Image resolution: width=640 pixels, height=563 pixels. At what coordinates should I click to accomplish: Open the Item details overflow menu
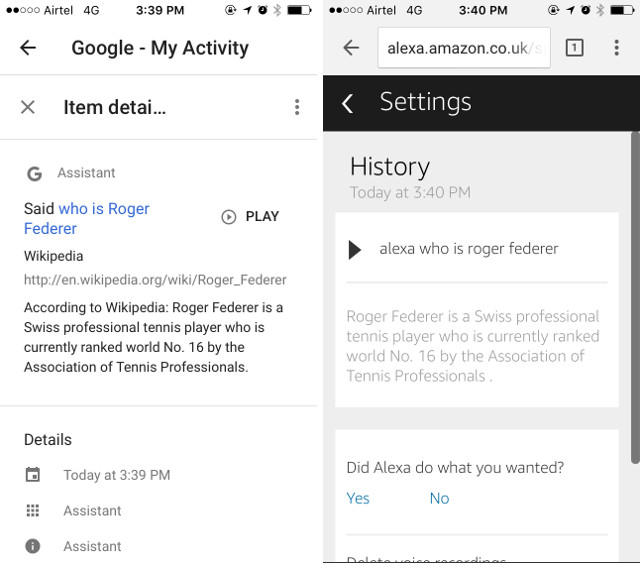pyautogui.click(x=297, y=107)
